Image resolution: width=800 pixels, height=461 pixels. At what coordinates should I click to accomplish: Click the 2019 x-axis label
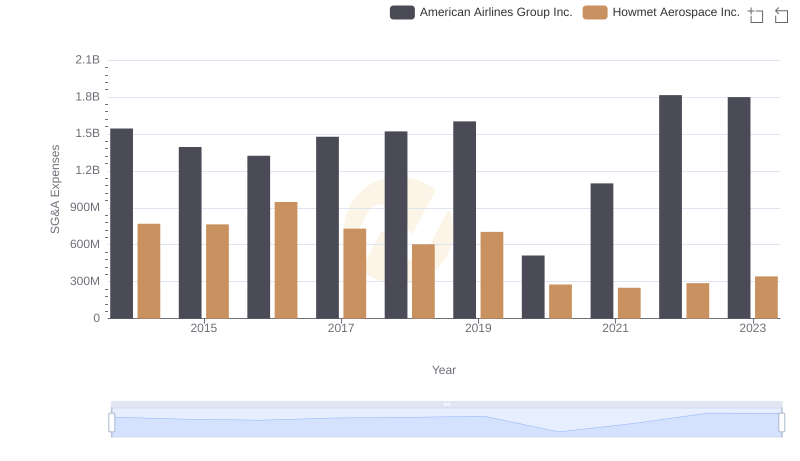pyautogui.click(x=478, y=328)
